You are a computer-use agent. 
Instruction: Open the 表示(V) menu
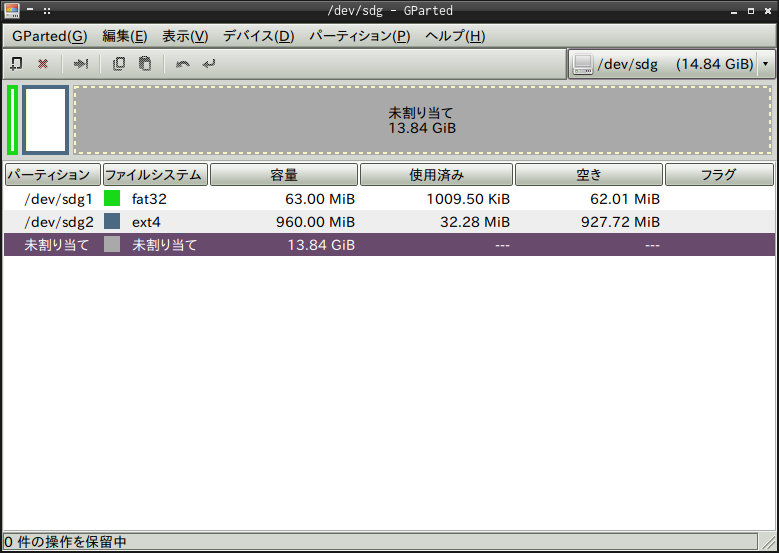[x=185, y=36]
